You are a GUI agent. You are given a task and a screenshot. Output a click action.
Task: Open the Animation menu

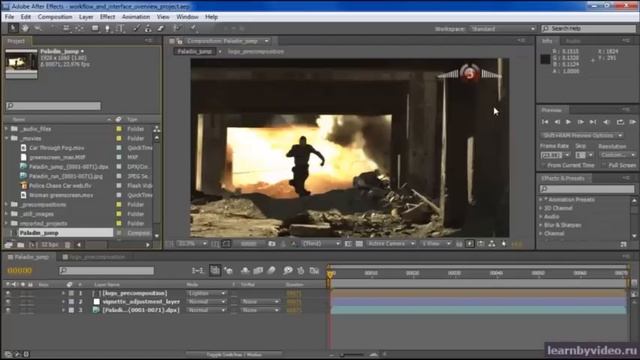point(136,17)
